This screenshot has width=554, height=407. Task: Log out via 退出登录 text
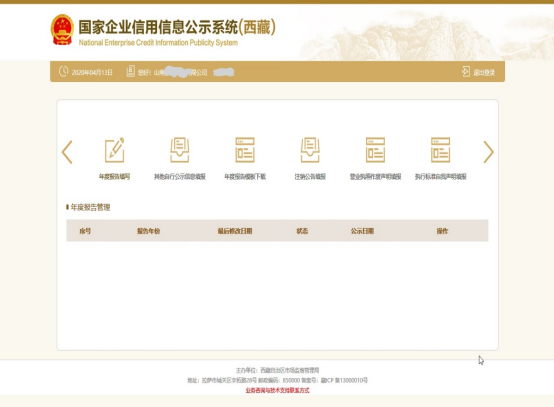tap(484, 72)
